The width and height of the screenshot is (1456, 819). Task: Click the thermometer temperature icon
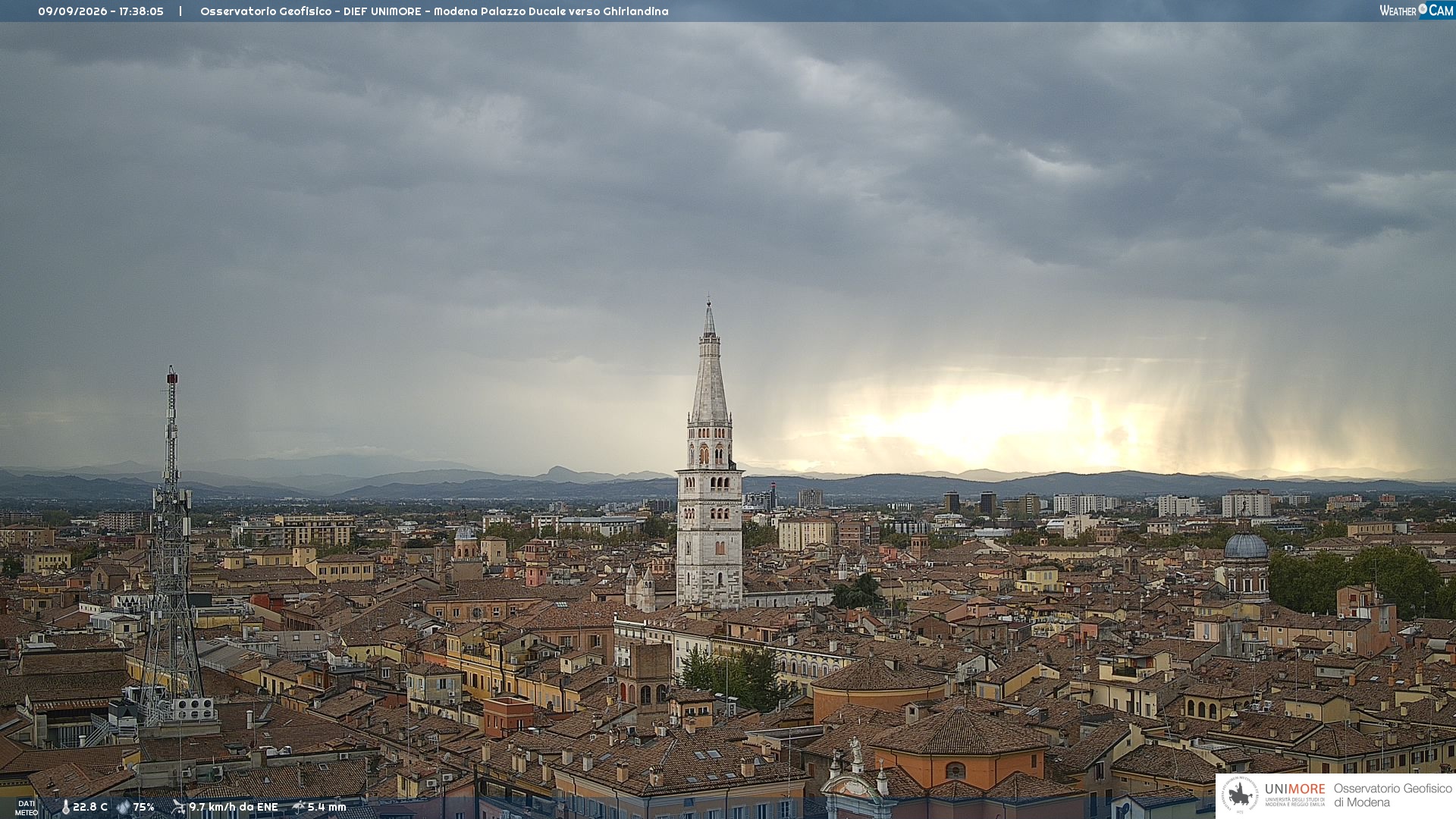click(66, 808)
